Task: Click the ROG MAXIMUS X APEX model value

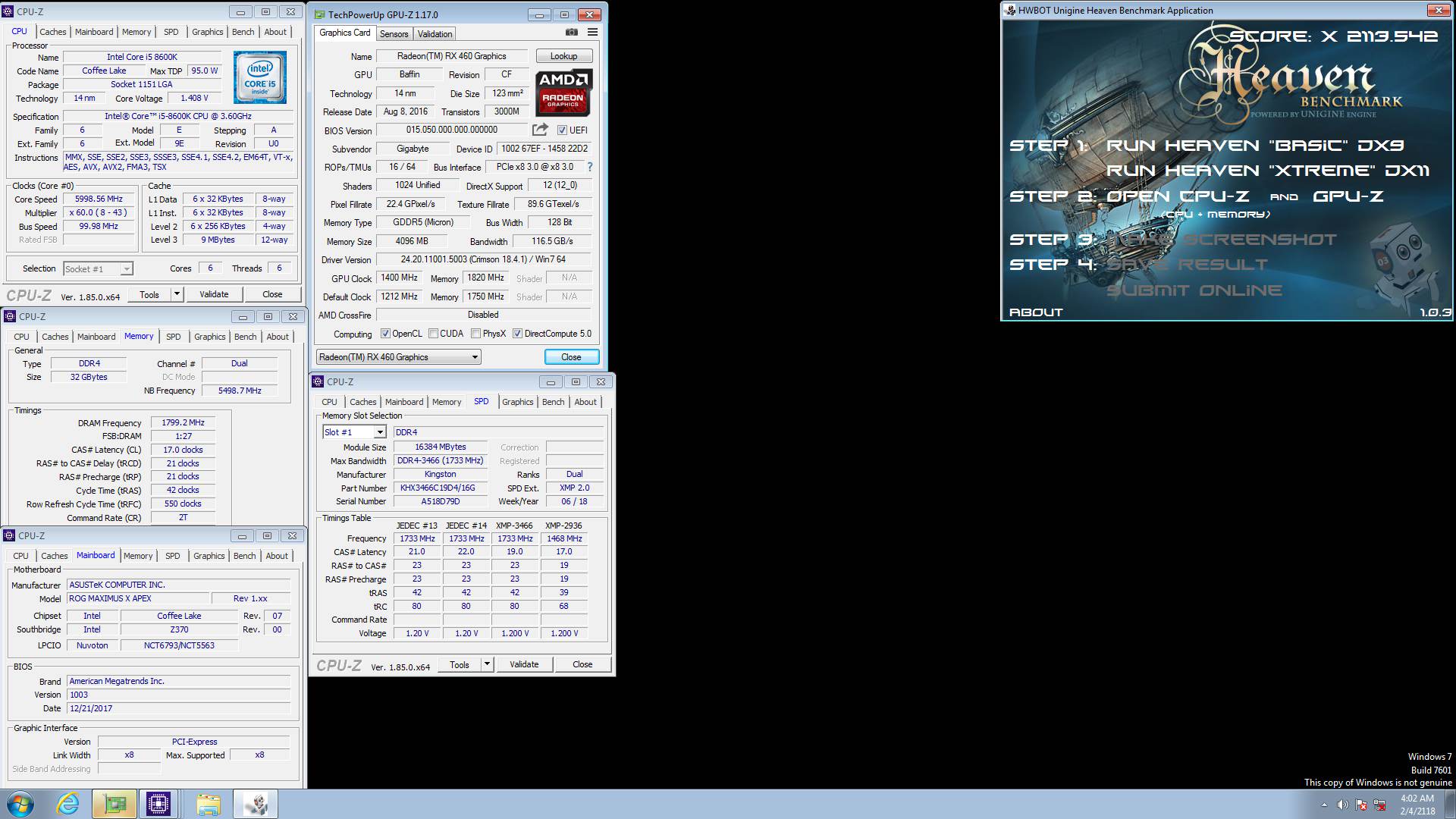Action: click(138, 598)
